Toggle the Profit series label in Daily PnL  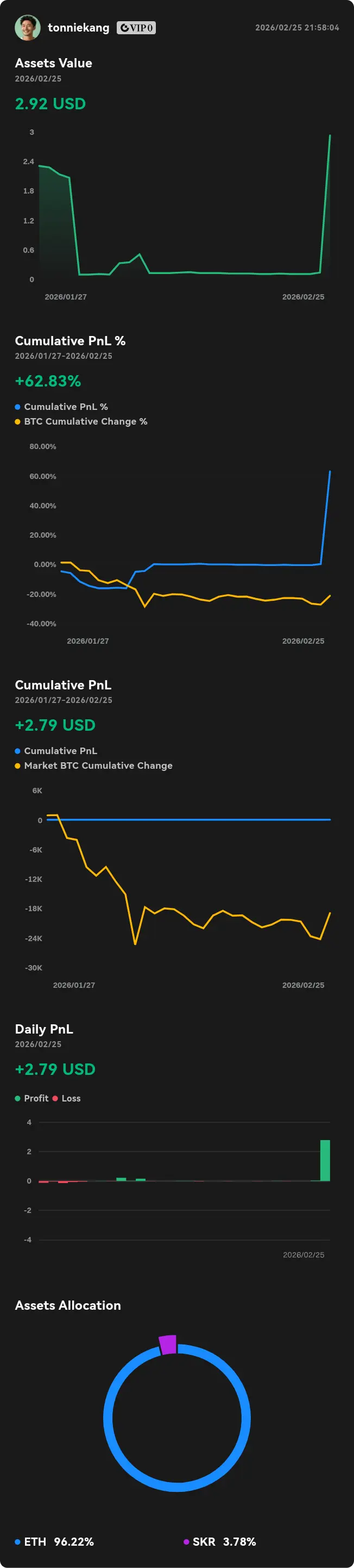click(x=36, y=1098)
